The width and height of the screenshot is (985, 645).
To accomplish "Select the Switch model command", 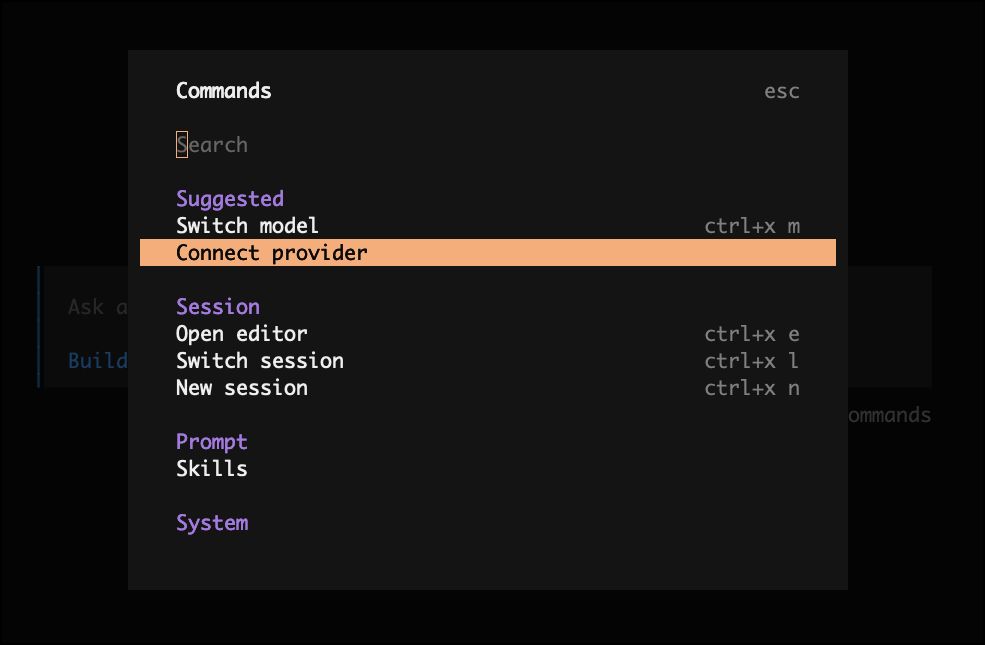I will [247, 226].
